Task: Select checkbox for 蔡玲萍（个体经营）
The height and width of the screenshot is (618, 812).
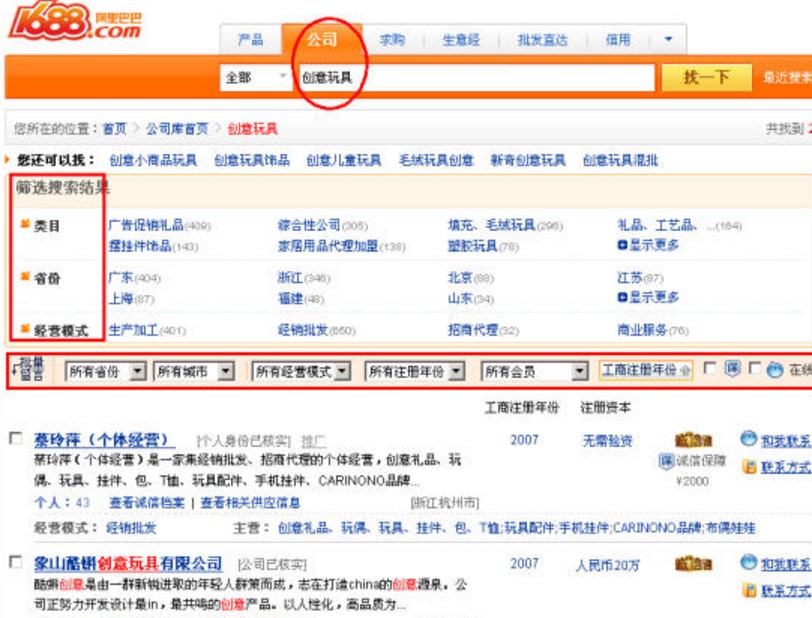Action: (16, 438)
